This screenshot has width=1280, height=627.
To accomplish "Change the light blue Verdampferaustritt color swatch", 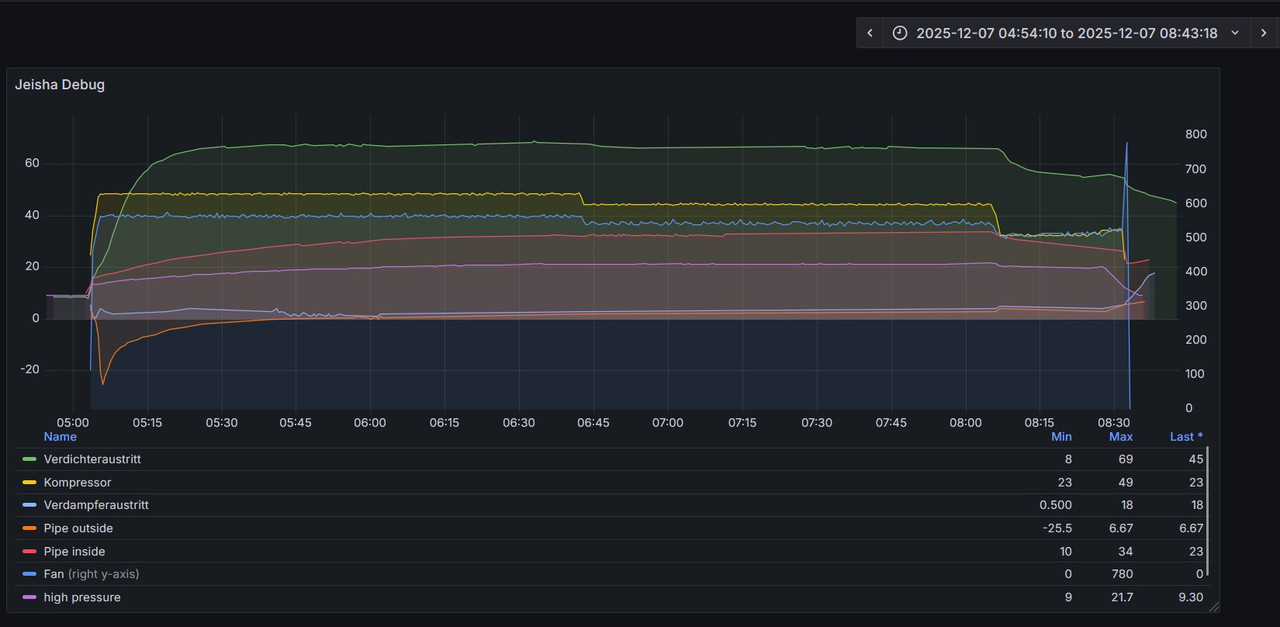I will coord(29,506).
